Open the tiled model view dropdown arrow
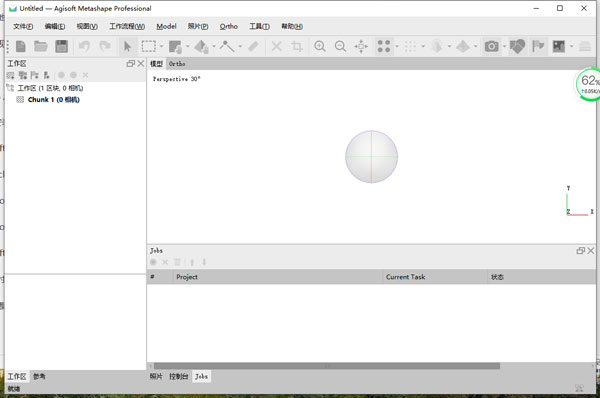 (476, 46)
